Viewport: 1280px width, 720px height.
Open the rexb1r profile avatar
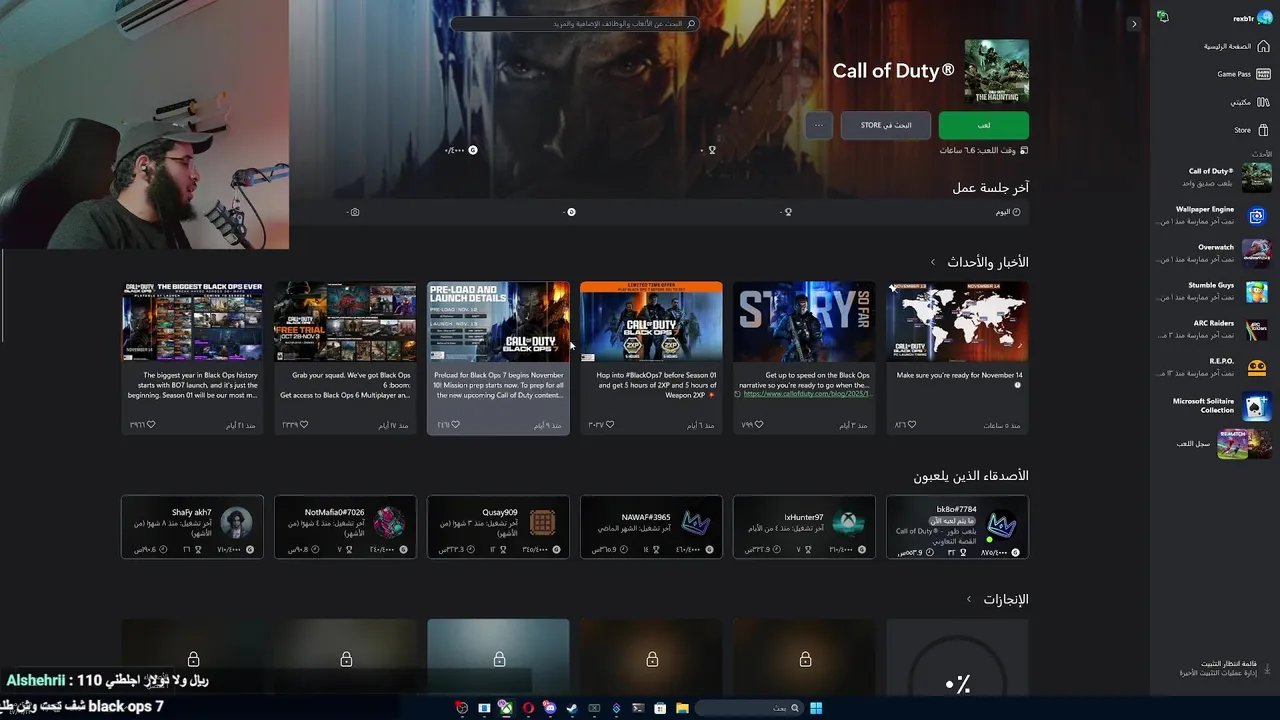(1264, 18)
